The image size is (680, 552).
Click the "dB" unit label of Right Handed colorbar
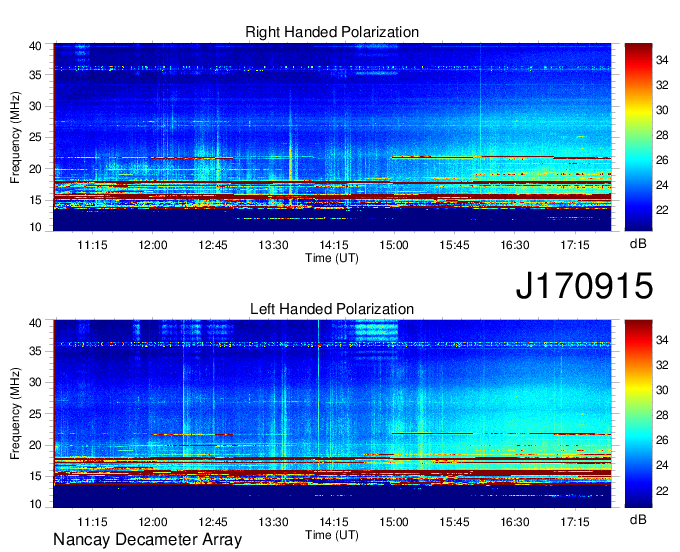pyautogui.click(x=638, y=244)
